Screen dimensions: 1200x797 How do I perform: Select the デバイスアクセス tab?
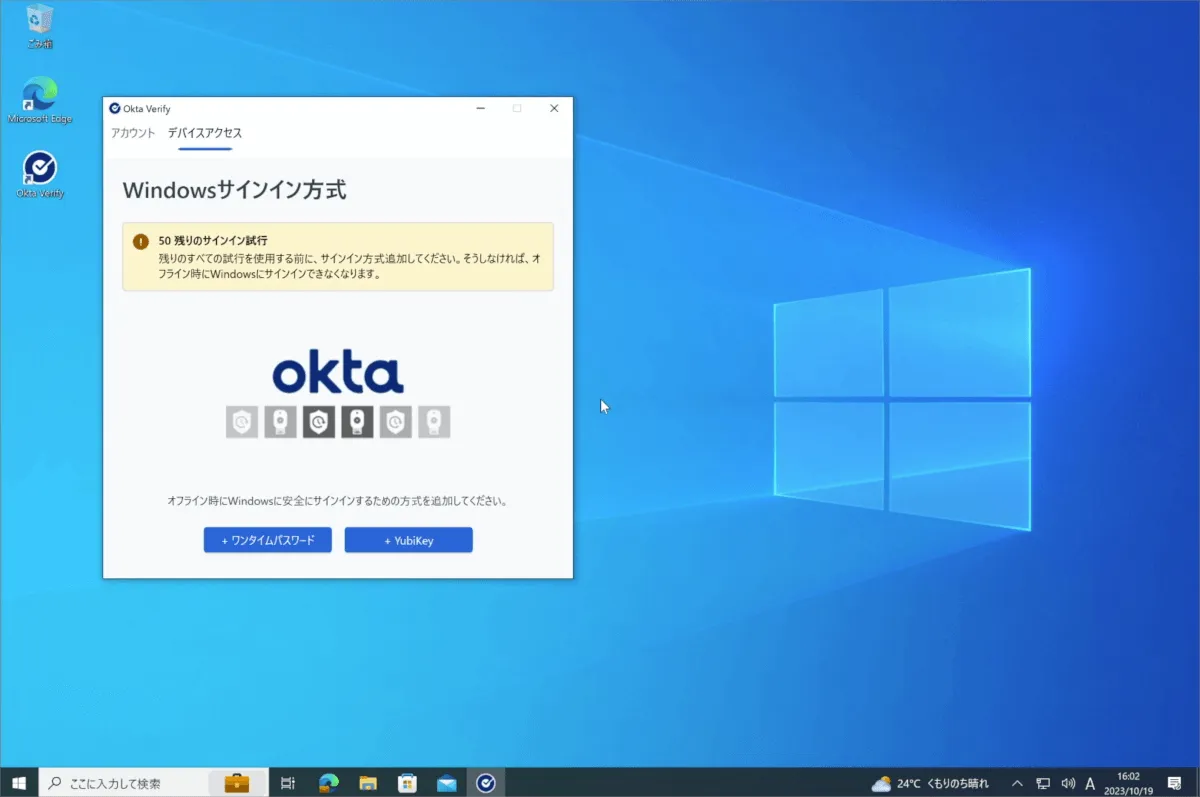205,133
